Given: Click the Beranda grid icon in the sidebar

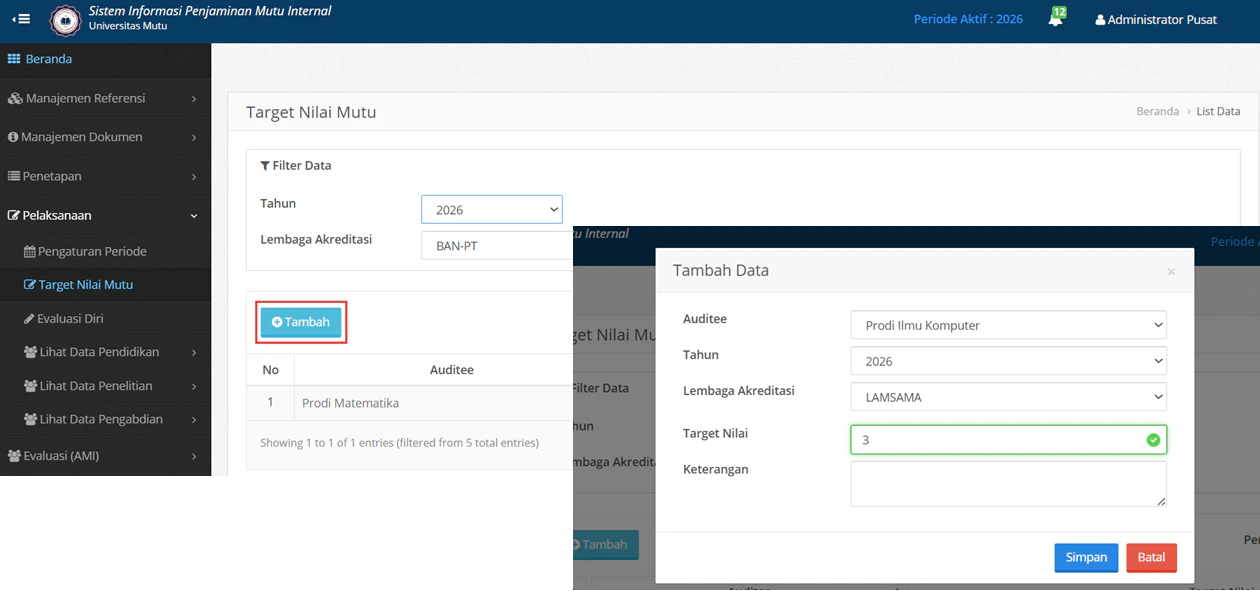Looking at the screenshot, I should [14, 59].
